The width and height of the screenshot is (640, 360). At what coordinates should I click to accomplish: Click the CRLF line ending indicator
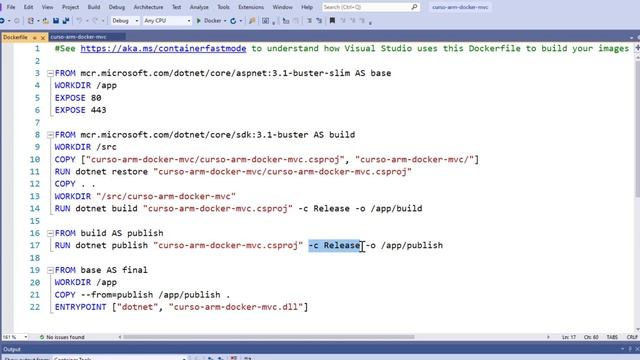click(632, 337)
